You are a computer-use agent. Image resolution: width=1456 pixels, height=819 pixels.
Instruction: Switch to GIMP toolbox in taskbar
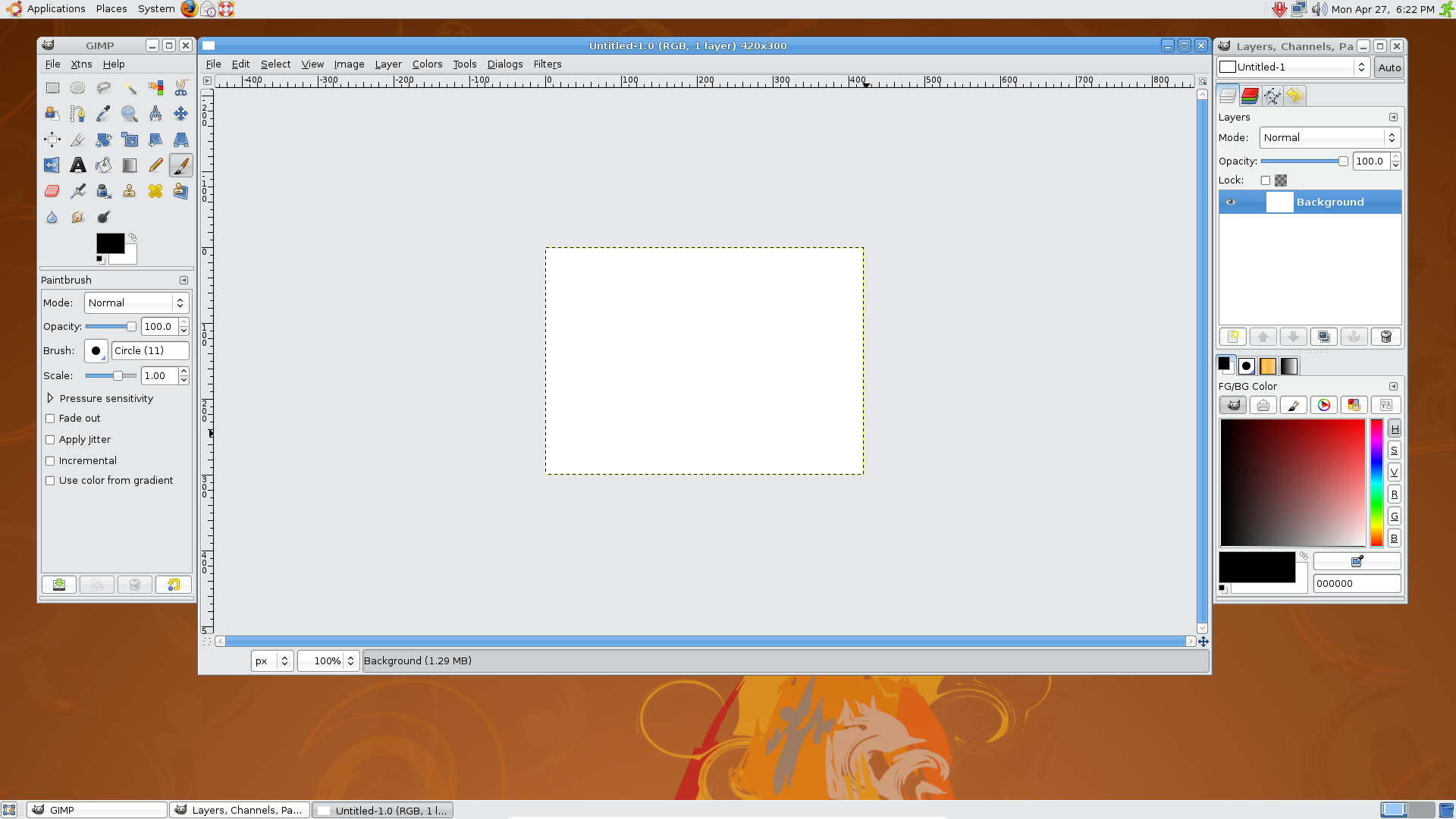[96, 810]
